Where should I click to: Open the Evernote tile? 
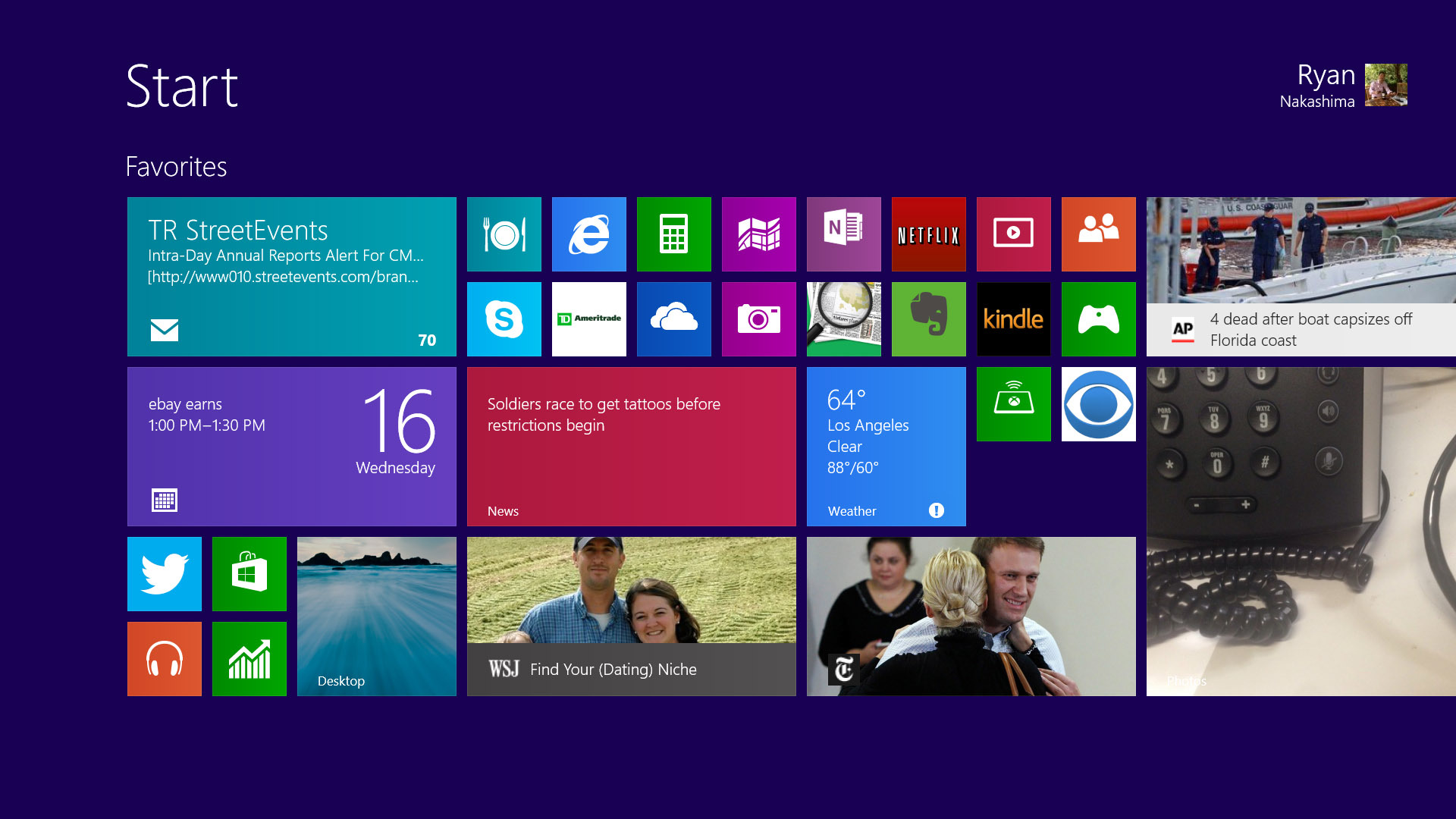point(928,318)
